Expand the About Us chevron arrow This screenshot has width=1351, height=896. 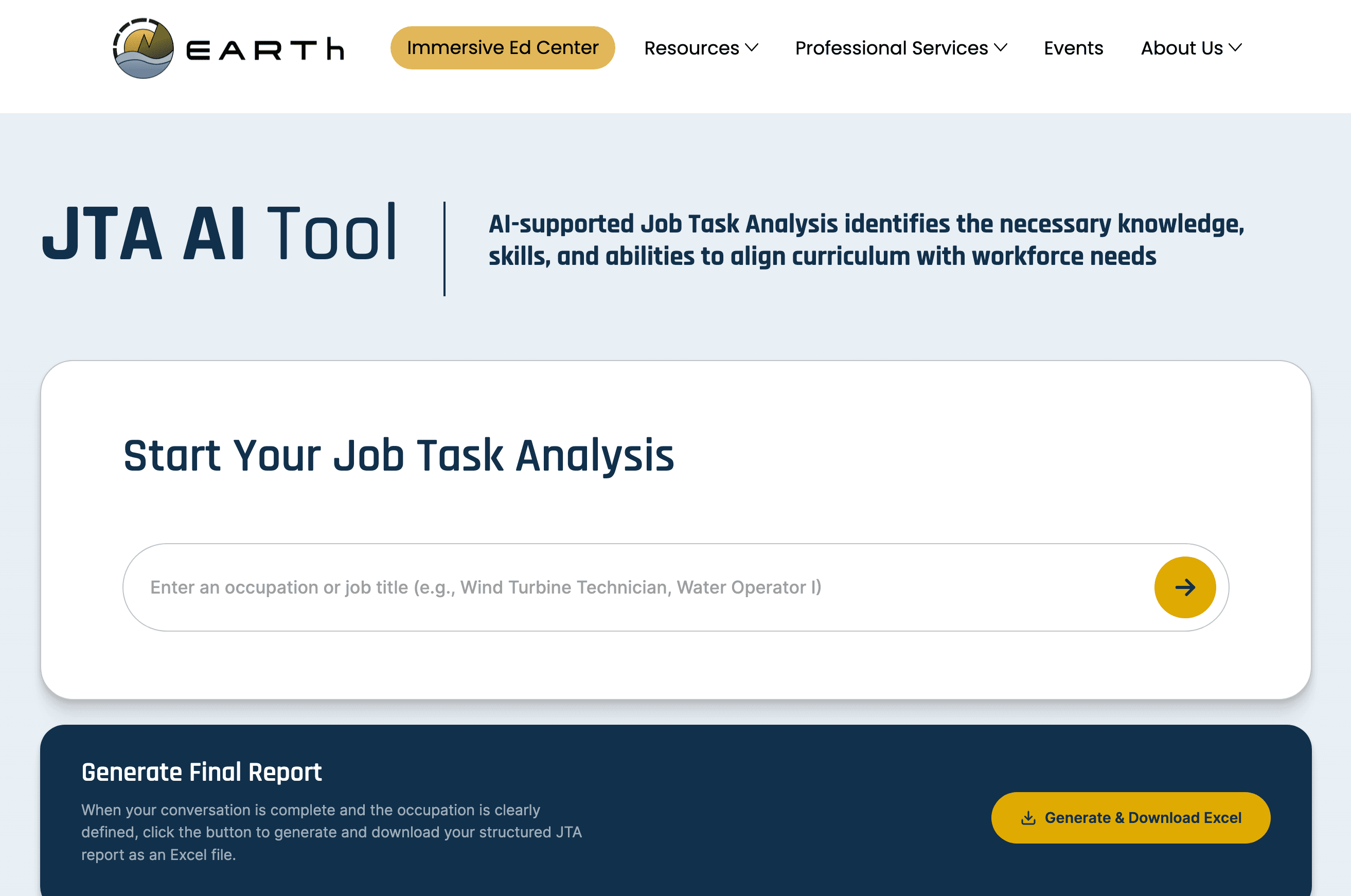click(1236, 48)
